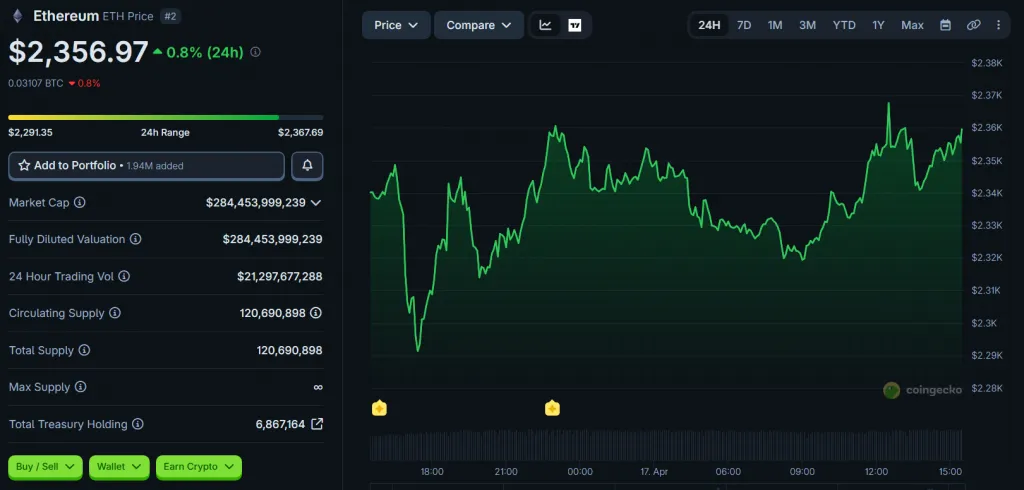Select the Max time range tab

912,25
